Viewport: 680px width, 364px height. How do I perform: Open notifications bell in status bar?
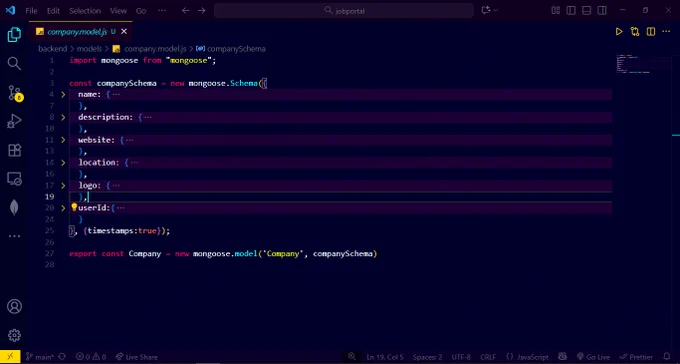[x=667, y=357]
